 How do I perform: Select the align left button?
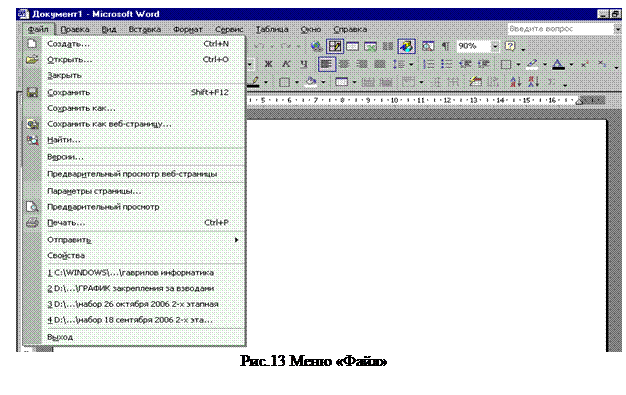[327, 64]
